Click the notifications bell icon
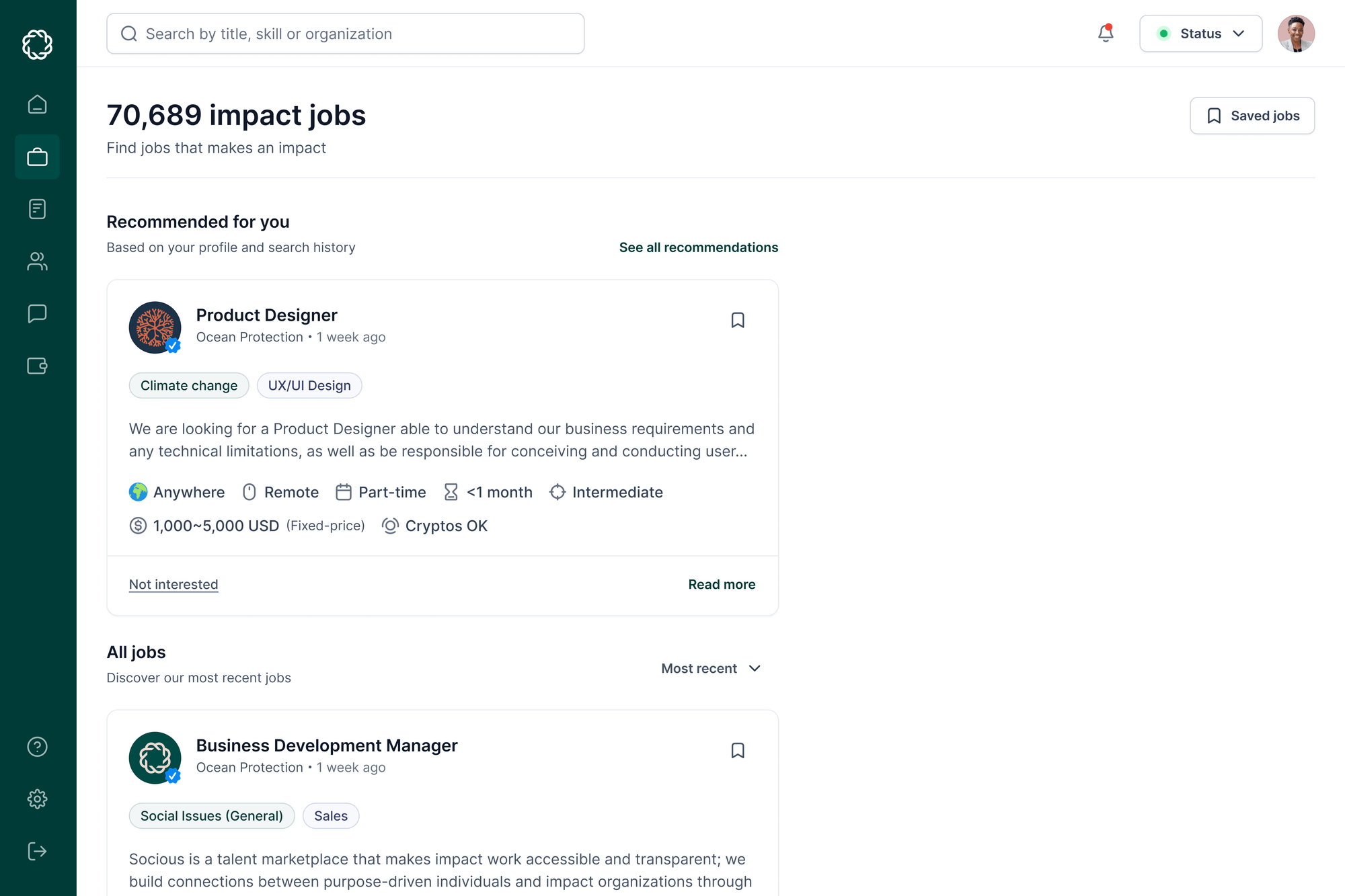 [x=1105, y=33]
